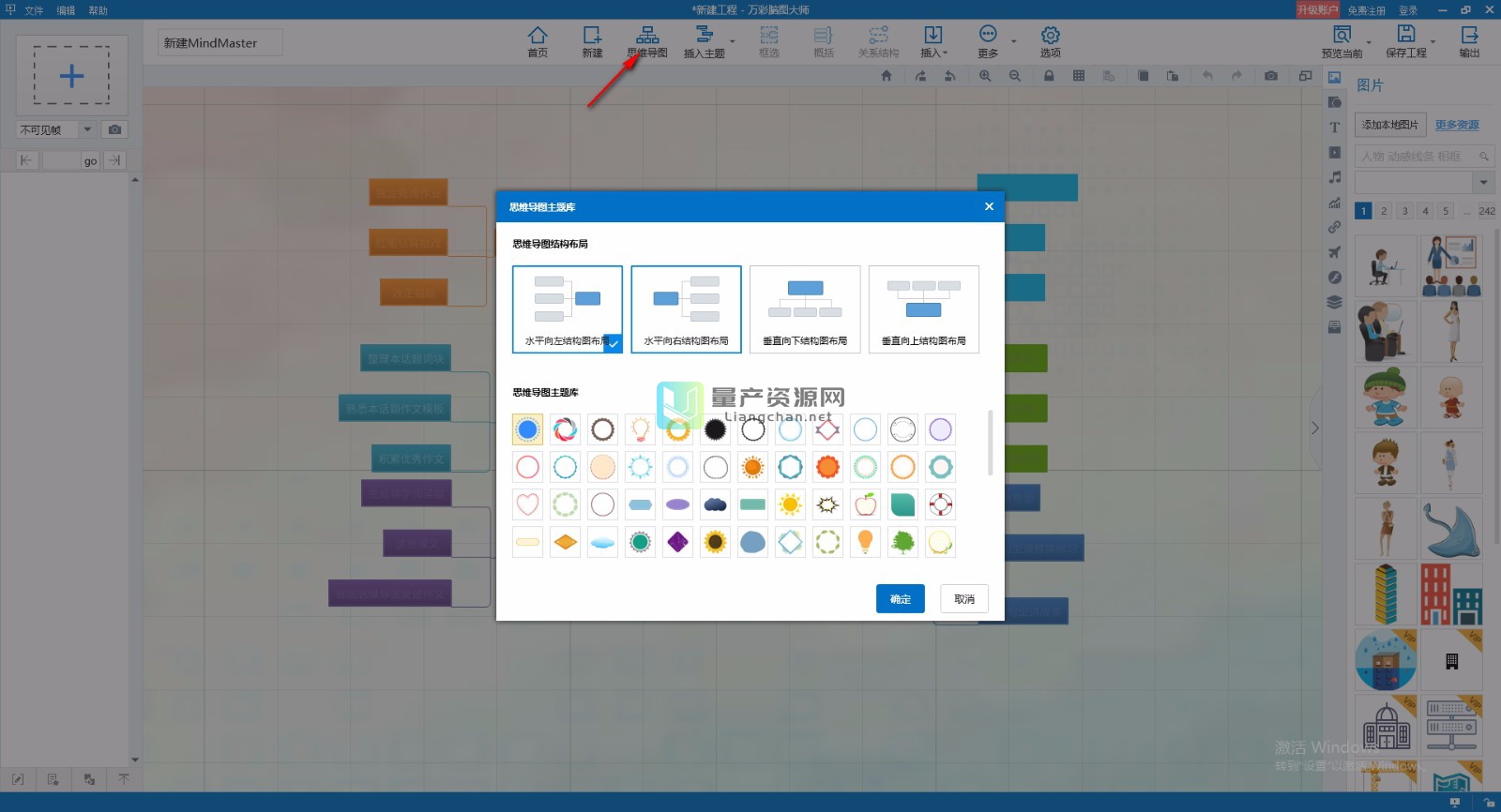1501x812 pixels.
Task: Click the theme library scrollbar
Action: click(990, 443)
